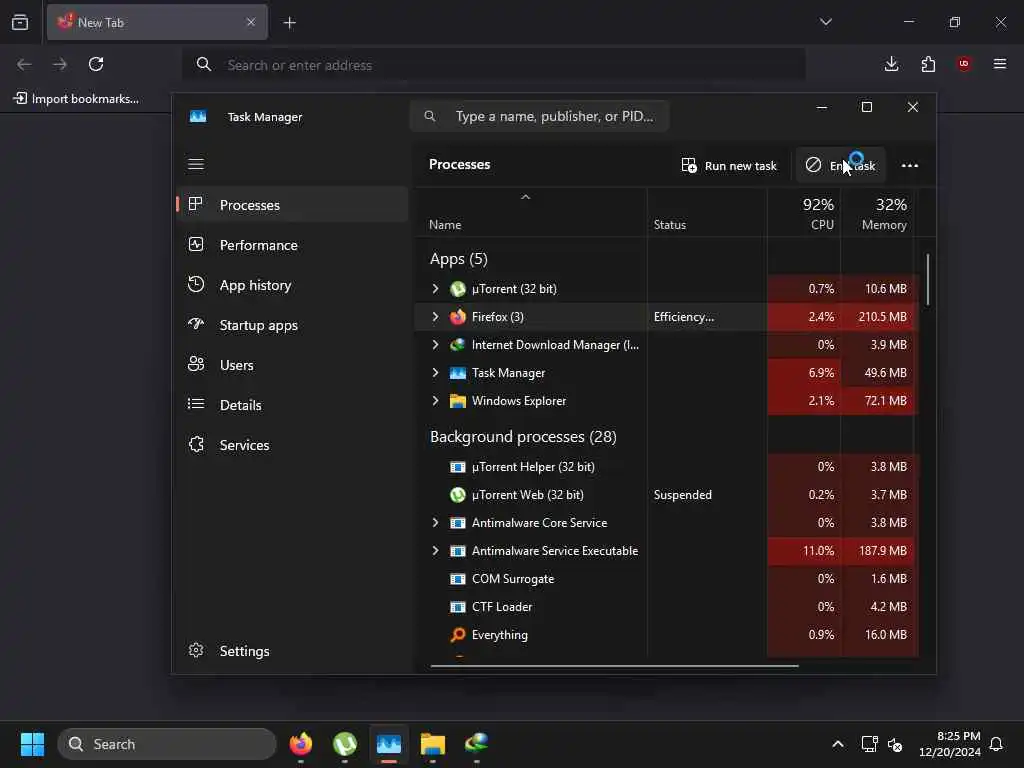Click the Suspended status of µTorrent Web
The image size is (1024, 768).
coord(682,494)
